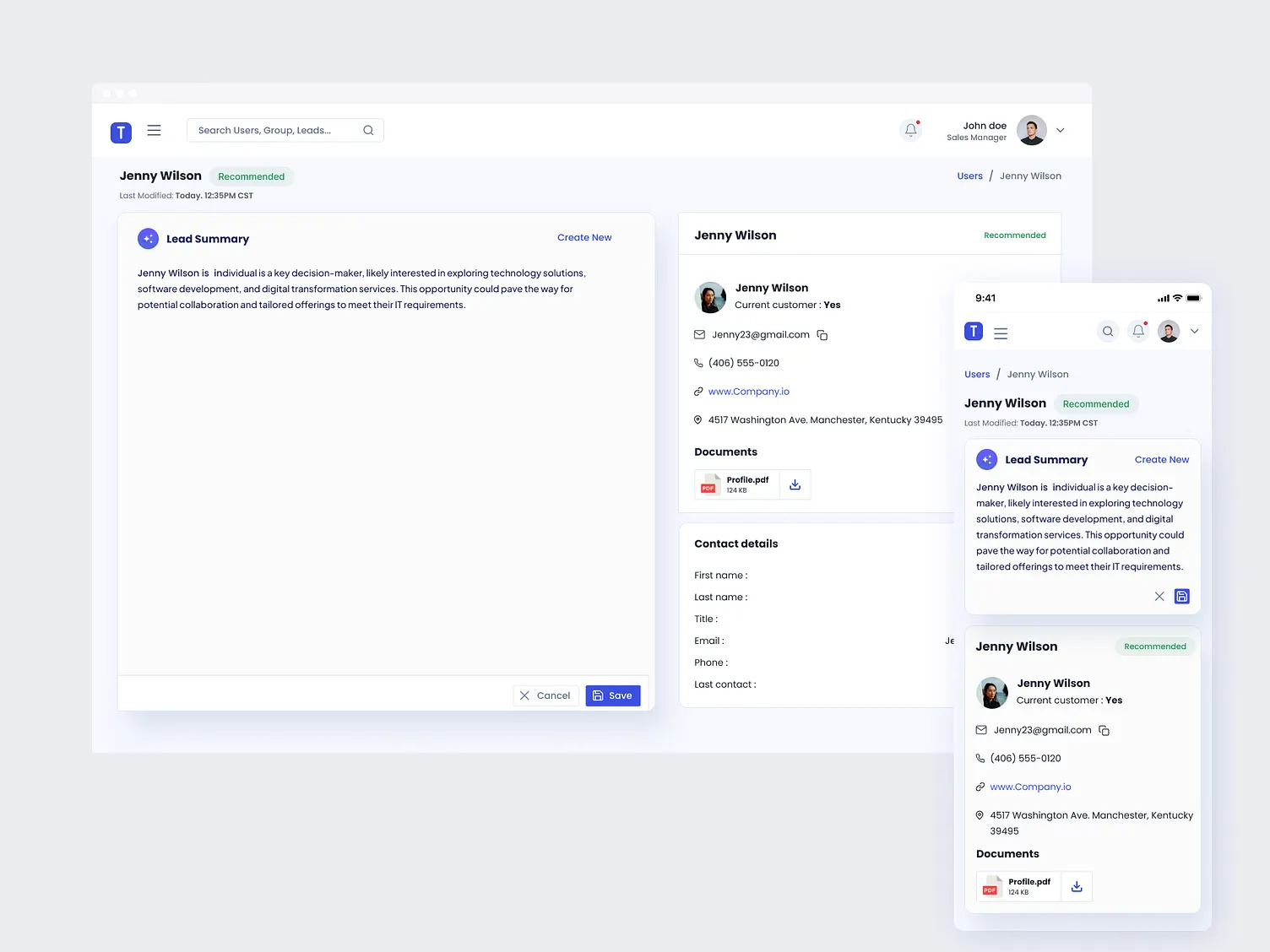
Task: Tap Jenny Wilson's profile photo in mobile card
Action: click(x=992, y=693)
